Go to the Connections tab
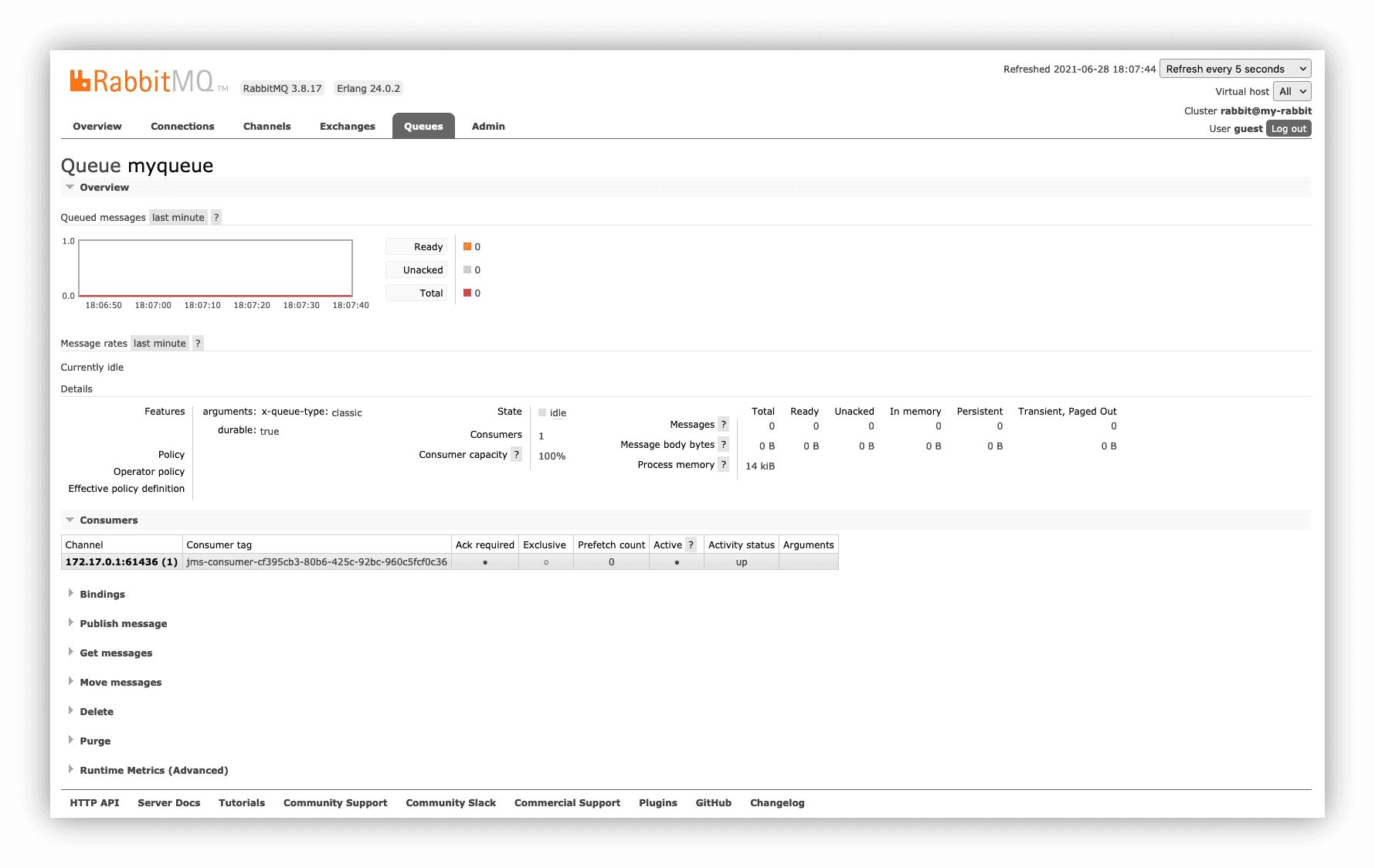 pos(182,127)
